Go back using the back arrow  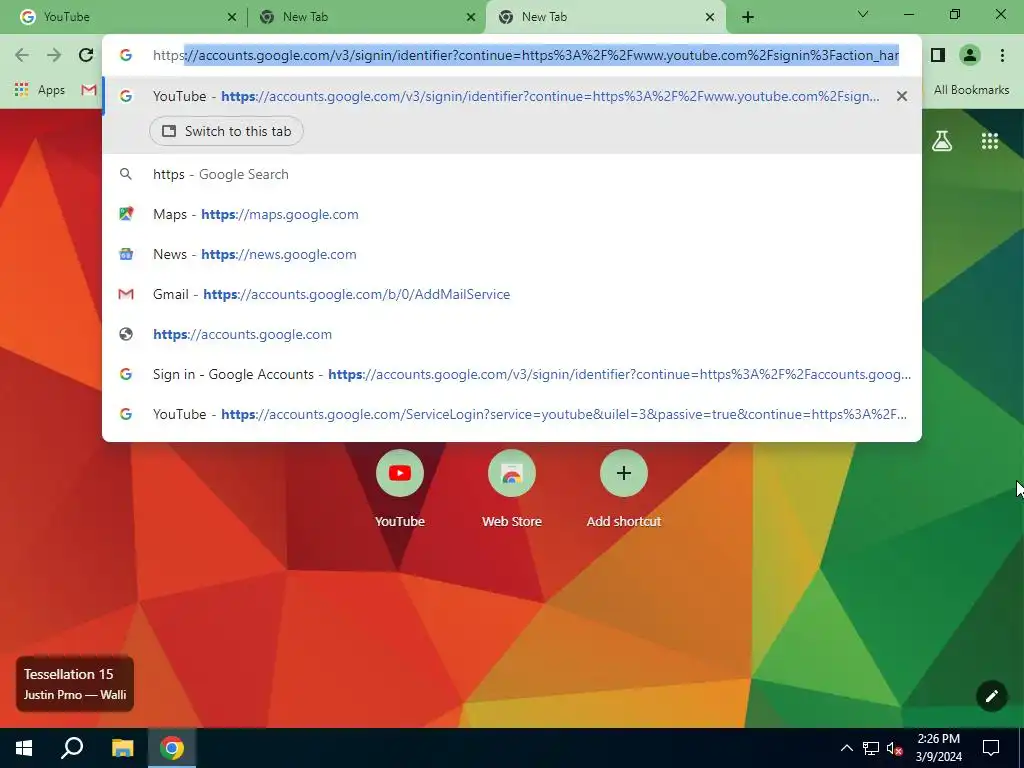click(22, 56)
